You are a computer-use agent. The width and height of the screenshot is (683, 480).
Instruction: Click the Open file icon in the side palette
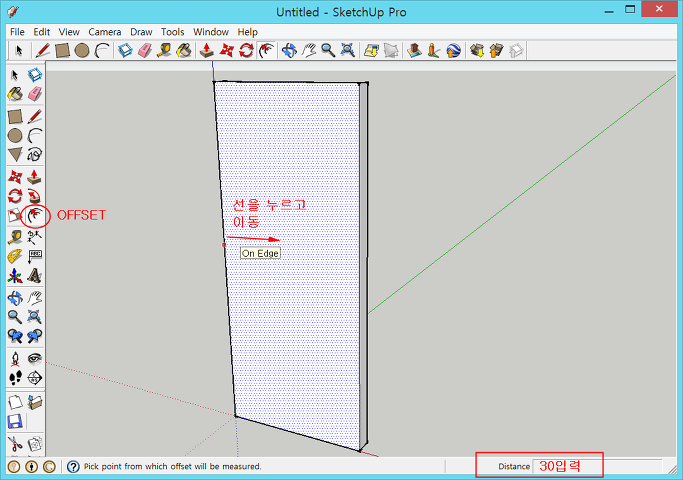click(x=34, y=402)
